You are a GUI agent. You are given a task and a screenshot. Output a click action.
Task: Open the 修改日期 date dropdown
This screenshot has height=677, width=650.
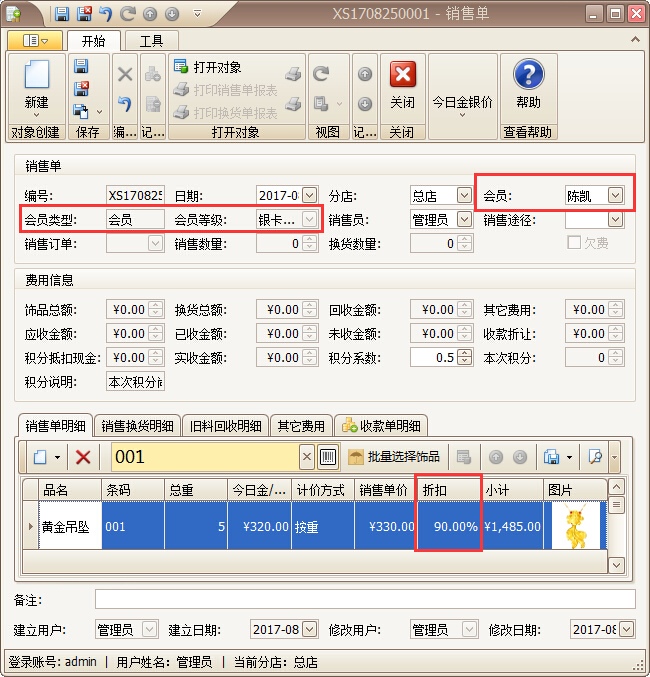626,629
